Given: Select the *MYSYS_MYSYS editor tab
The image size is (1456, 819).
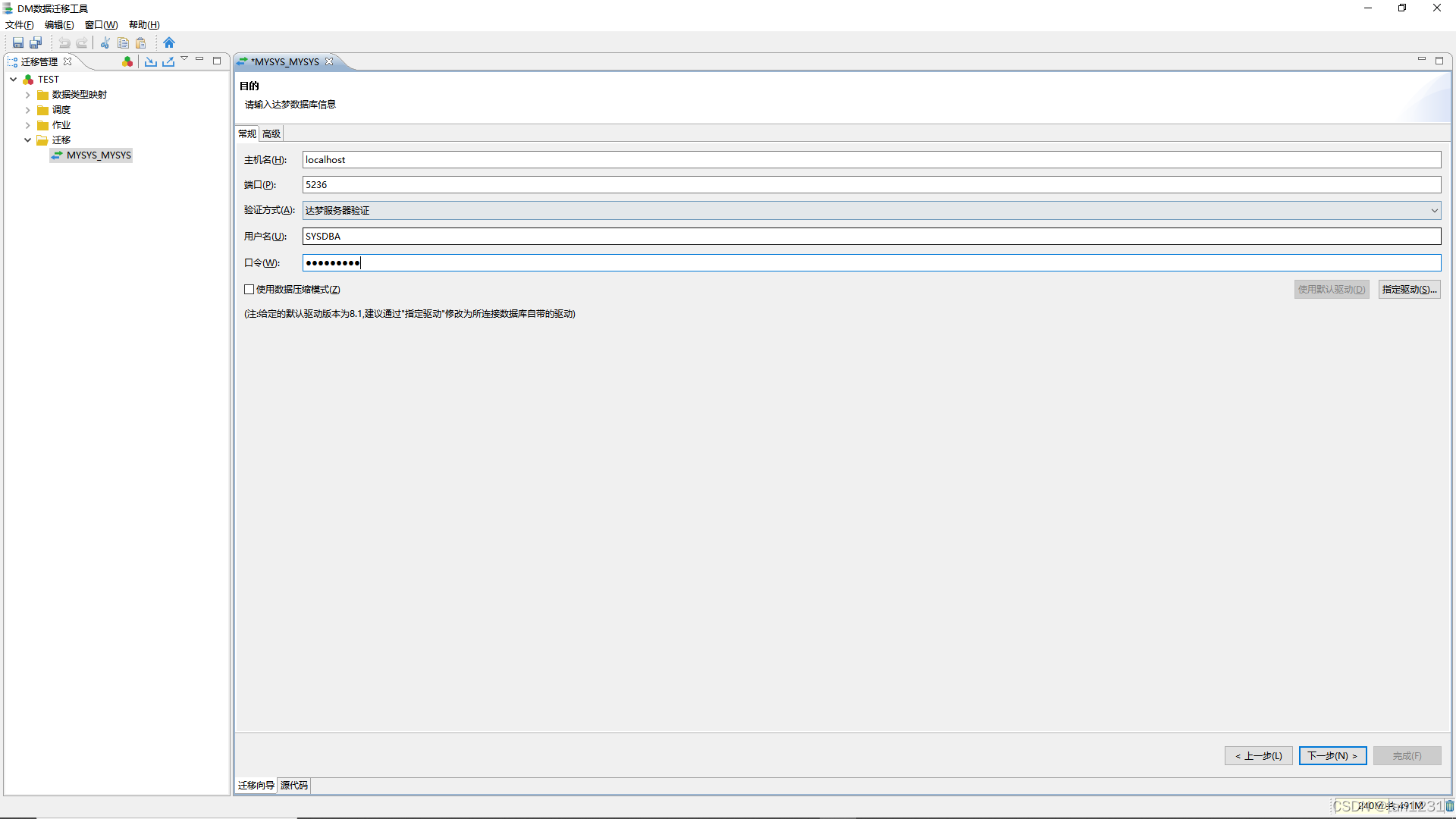Looking at the screenshot, I should pos(285,62).
